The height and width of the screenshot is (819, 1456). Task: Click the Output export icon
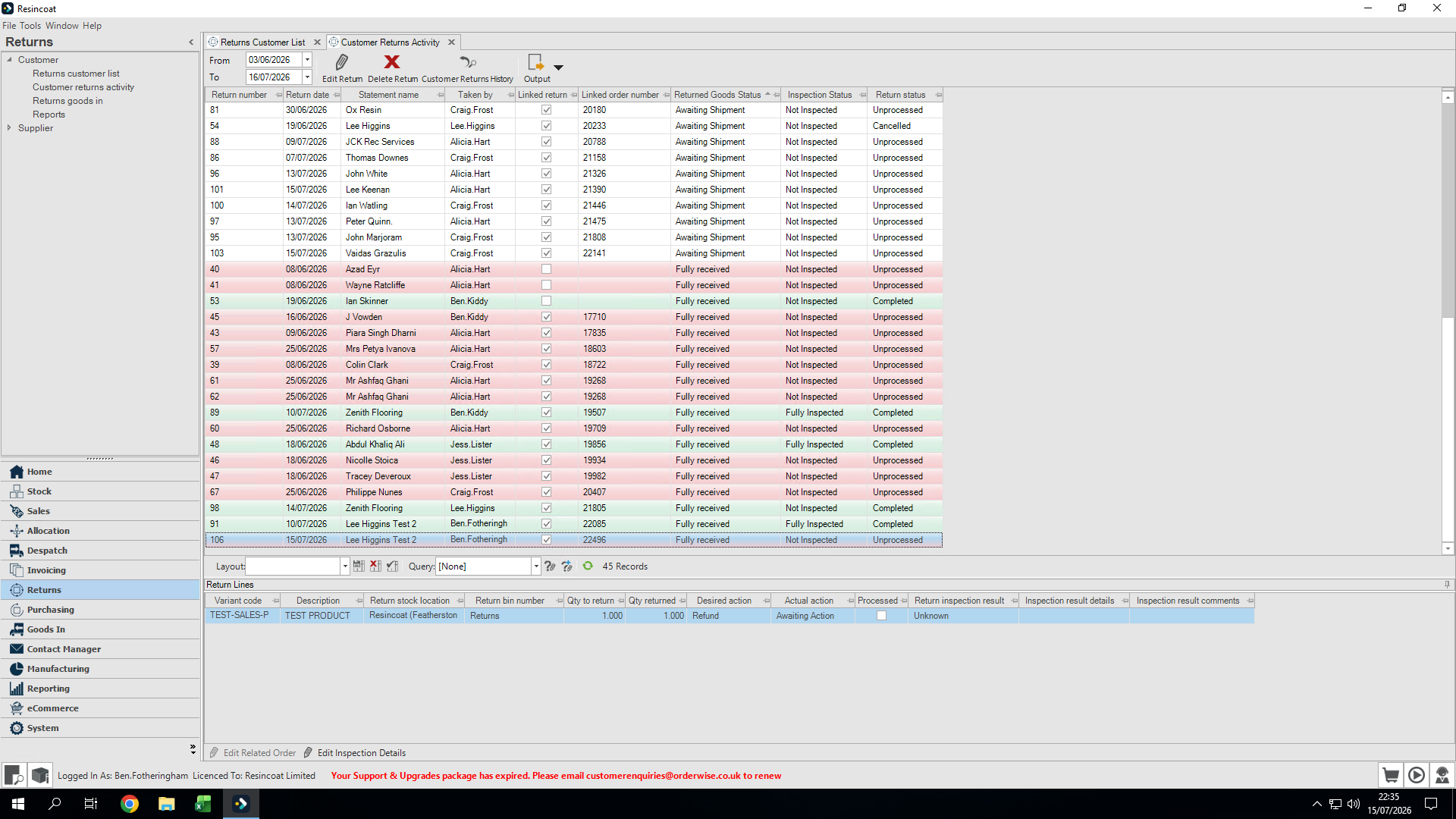[536, 62]
